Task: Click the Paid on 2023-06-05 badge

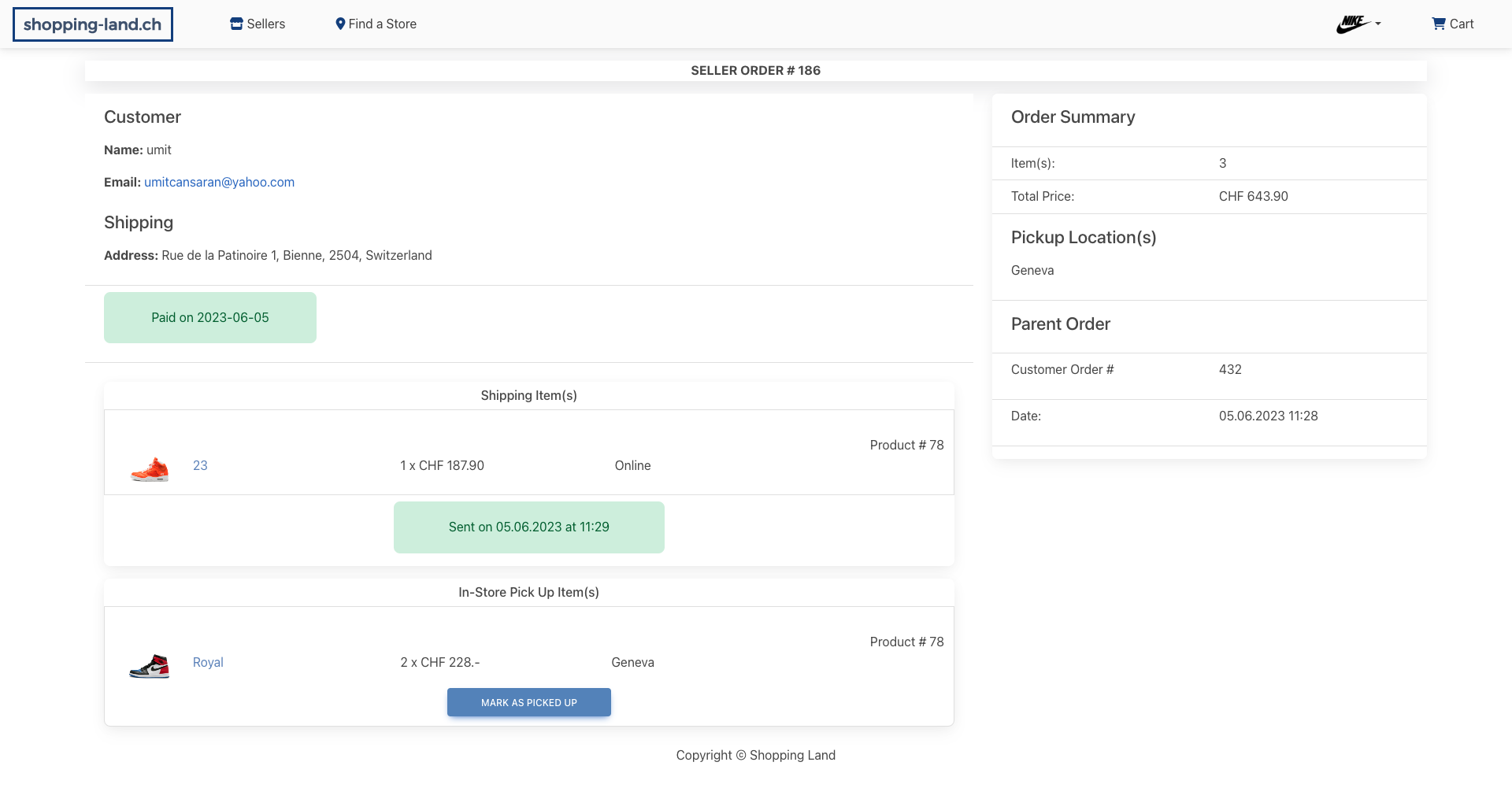Action: click(x=209, y=317)
